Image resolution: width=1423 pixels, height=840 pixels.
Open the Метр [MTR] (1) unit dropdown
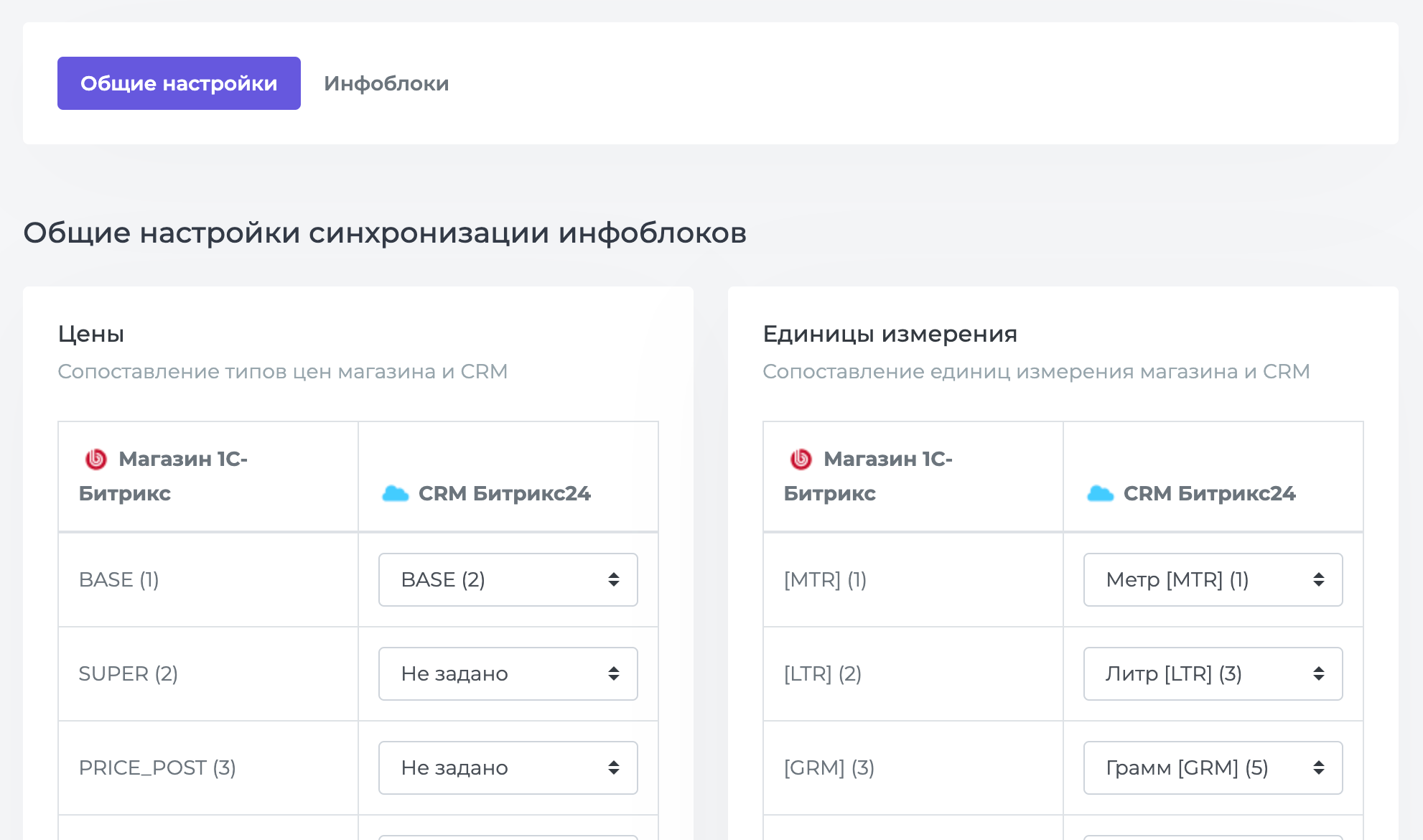pos(1213,579)
